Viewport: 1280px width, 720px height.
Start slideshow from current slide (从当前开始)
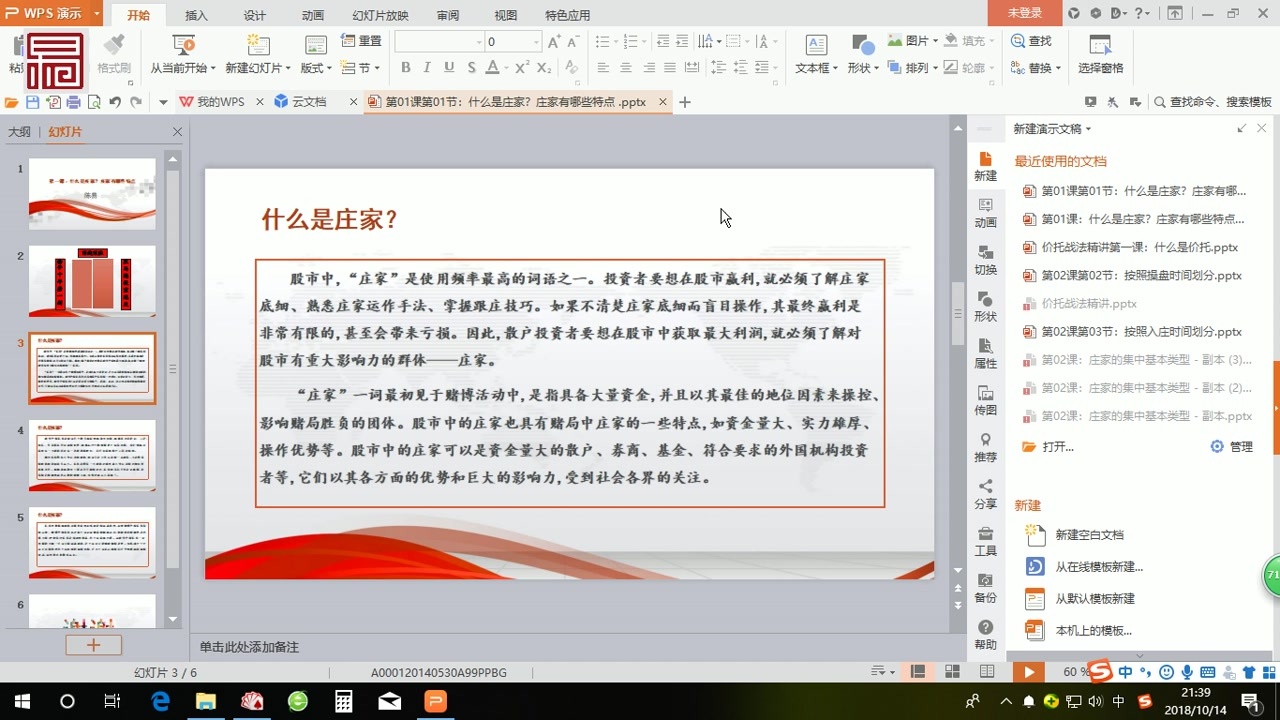(x=183, y=55)
